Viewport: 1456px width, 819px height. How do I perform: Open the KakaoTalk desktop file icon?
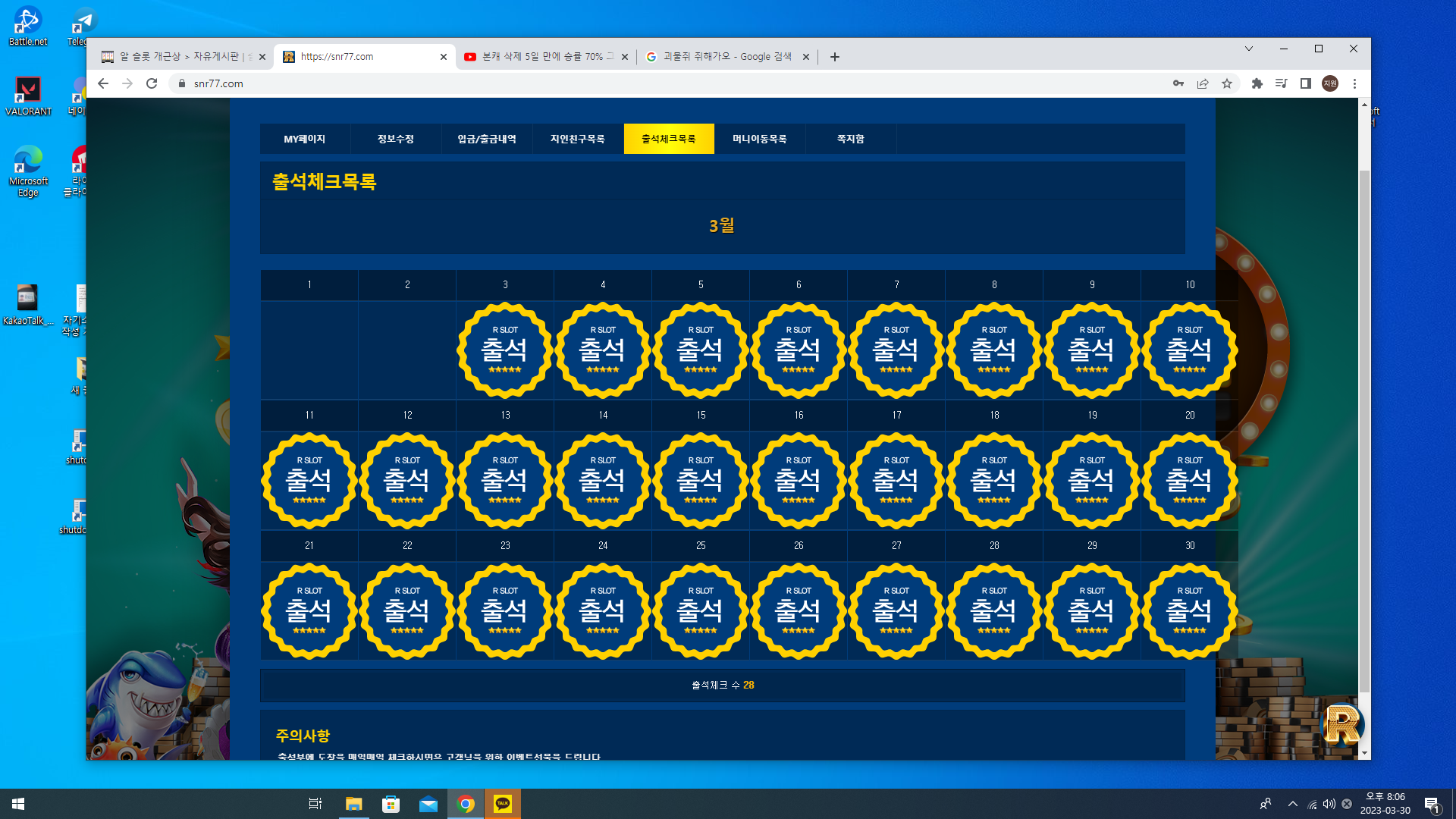[28, 305]
